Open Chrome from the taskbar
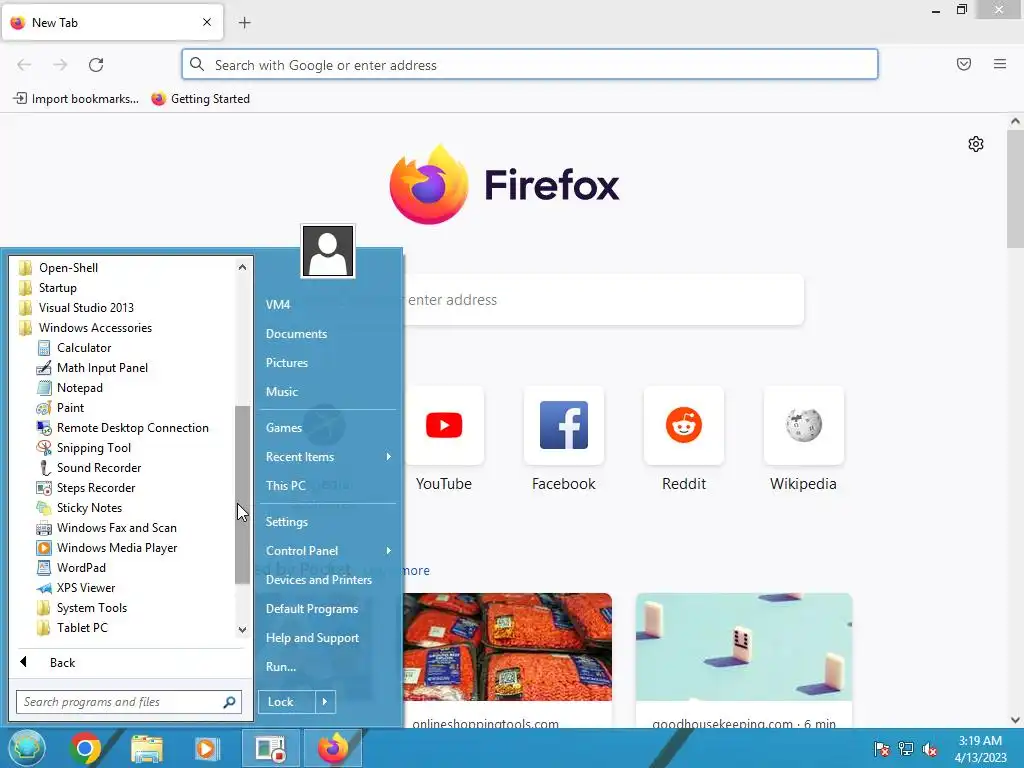 85,748
